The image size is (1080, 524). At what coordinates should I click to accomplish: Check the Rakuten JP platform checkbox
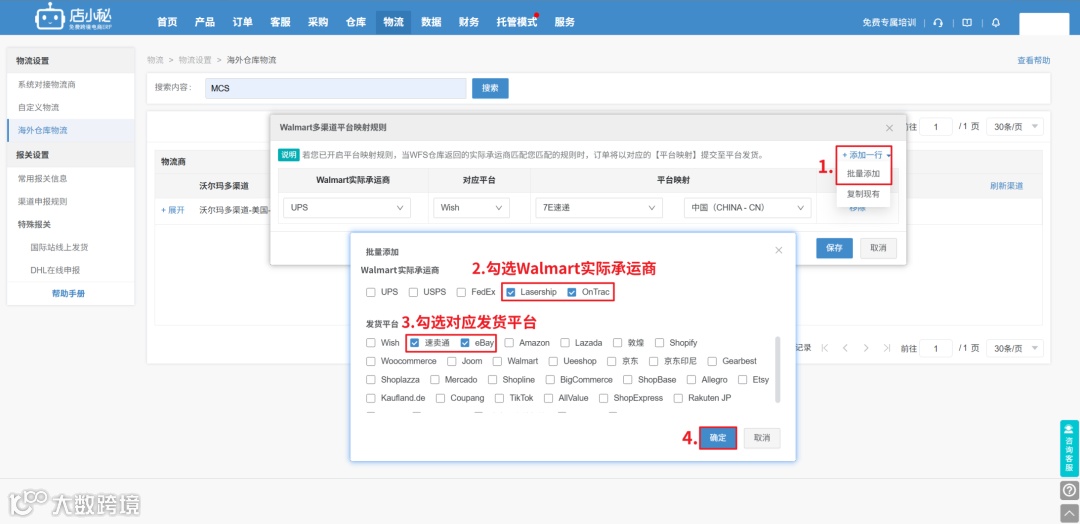[x=678, y=398]
